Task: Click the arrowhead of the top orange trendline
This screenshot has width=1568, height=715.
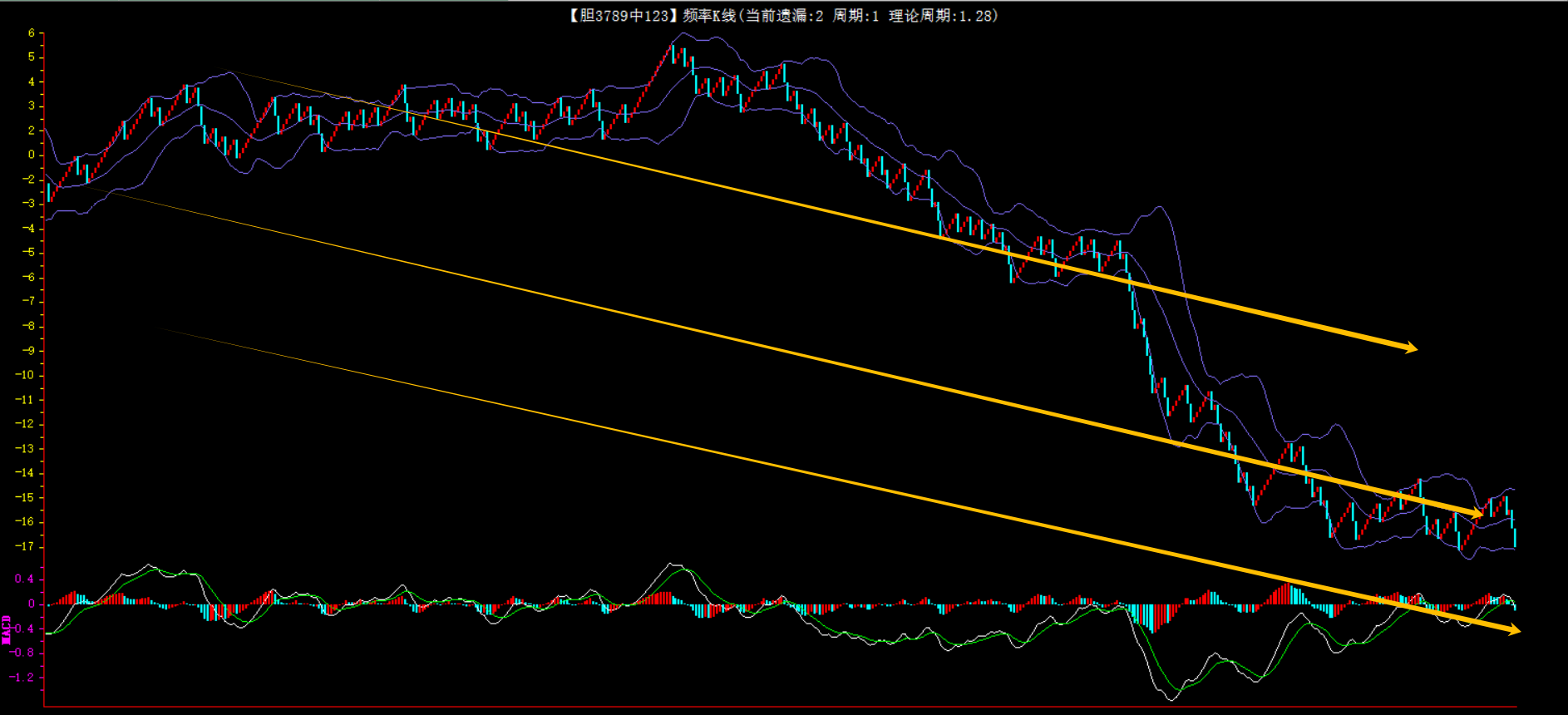Action: tap(1411, 348)
